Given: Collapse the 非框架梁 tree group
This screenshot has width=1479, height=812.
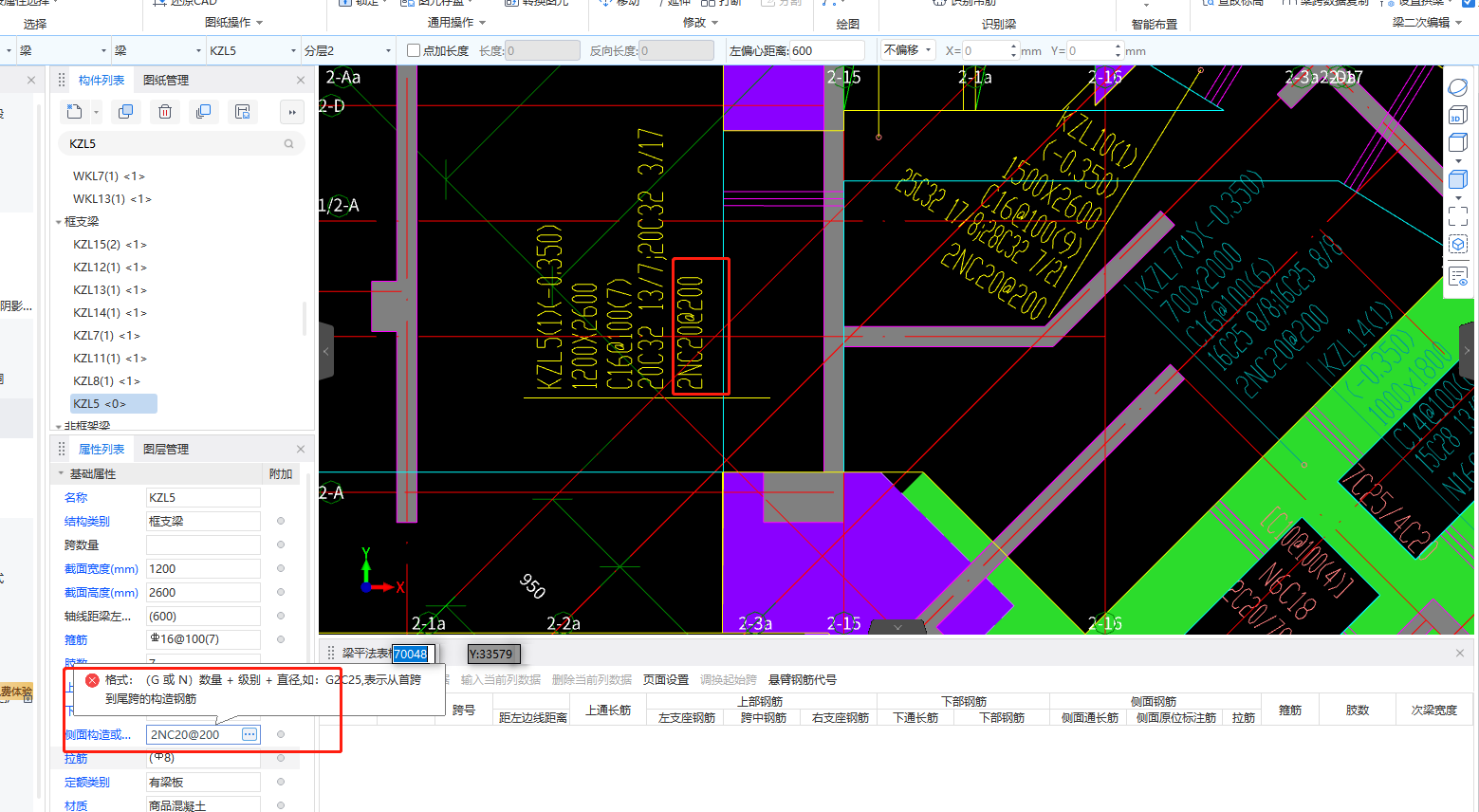Looking at the screenshot, I should click(x=59, y=427).
